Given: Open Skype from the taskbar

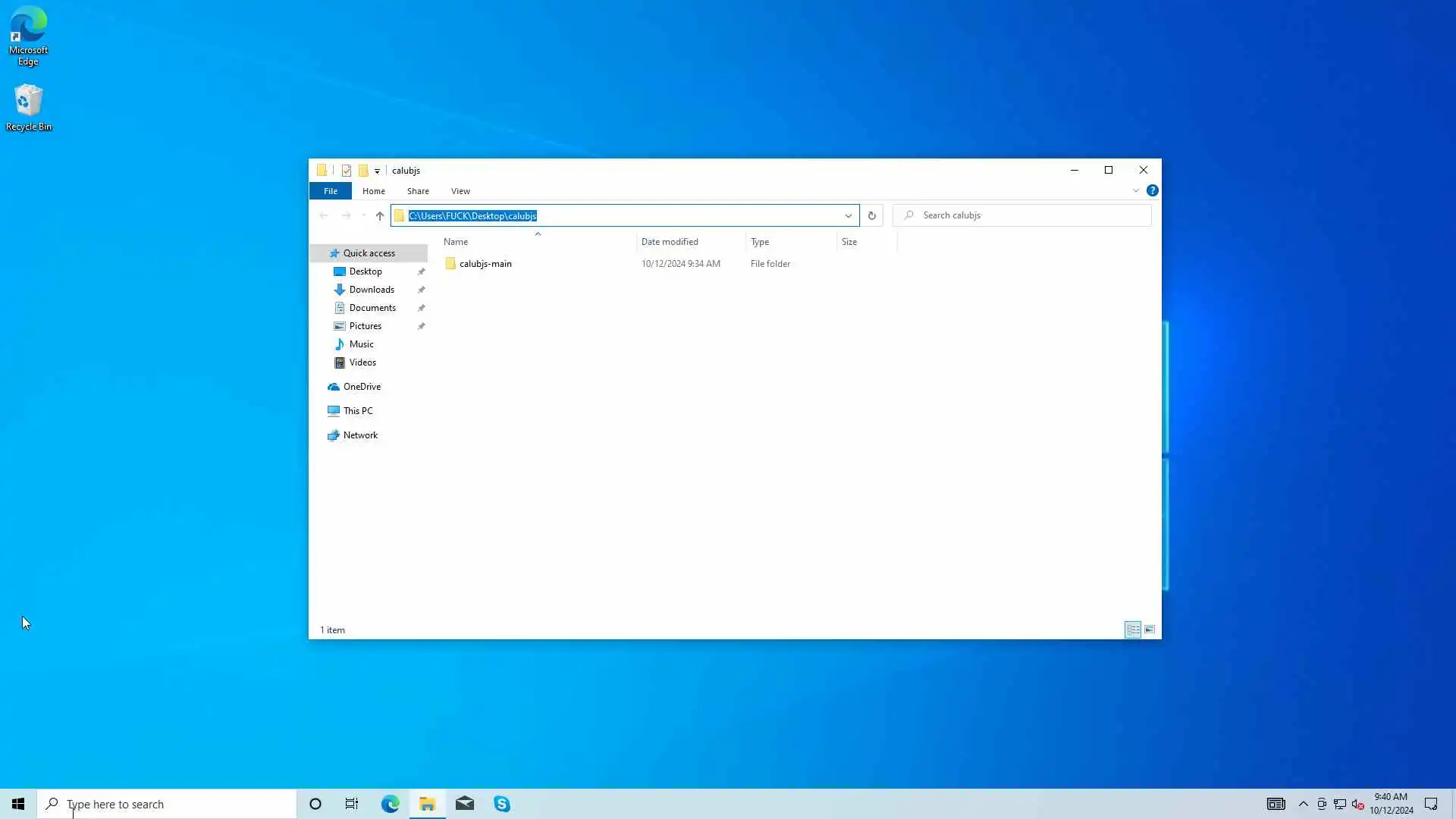Looking at the screenshot, I should click(502, 805).
